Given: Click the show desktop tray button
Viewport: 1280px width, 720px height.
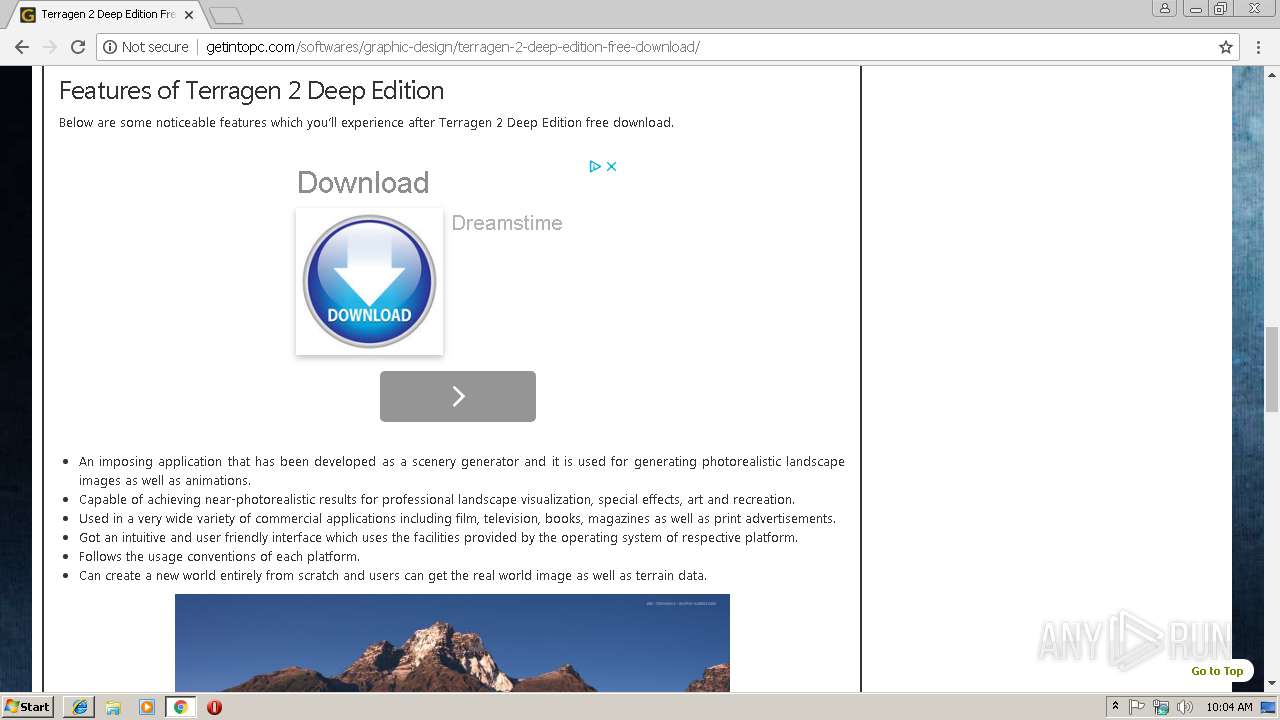Looking at the screenshot, I should pos(1269,707).
